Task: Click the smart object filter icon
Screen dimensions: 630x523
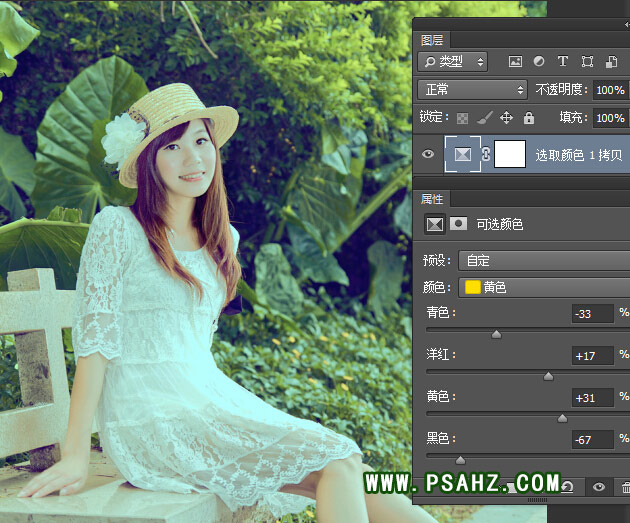Action: pyautogui.click(x=611, y=62)
